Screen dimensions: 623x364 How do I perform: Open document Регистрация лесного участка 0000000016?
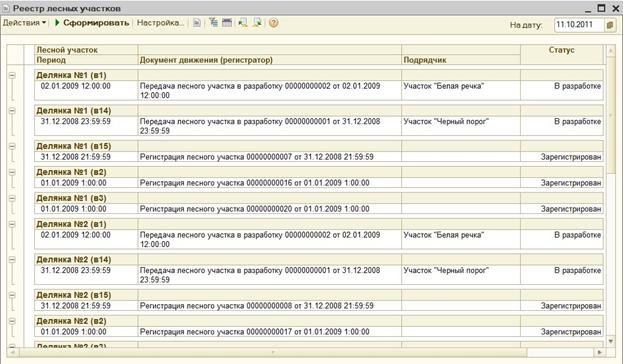[x=255, y=183]
